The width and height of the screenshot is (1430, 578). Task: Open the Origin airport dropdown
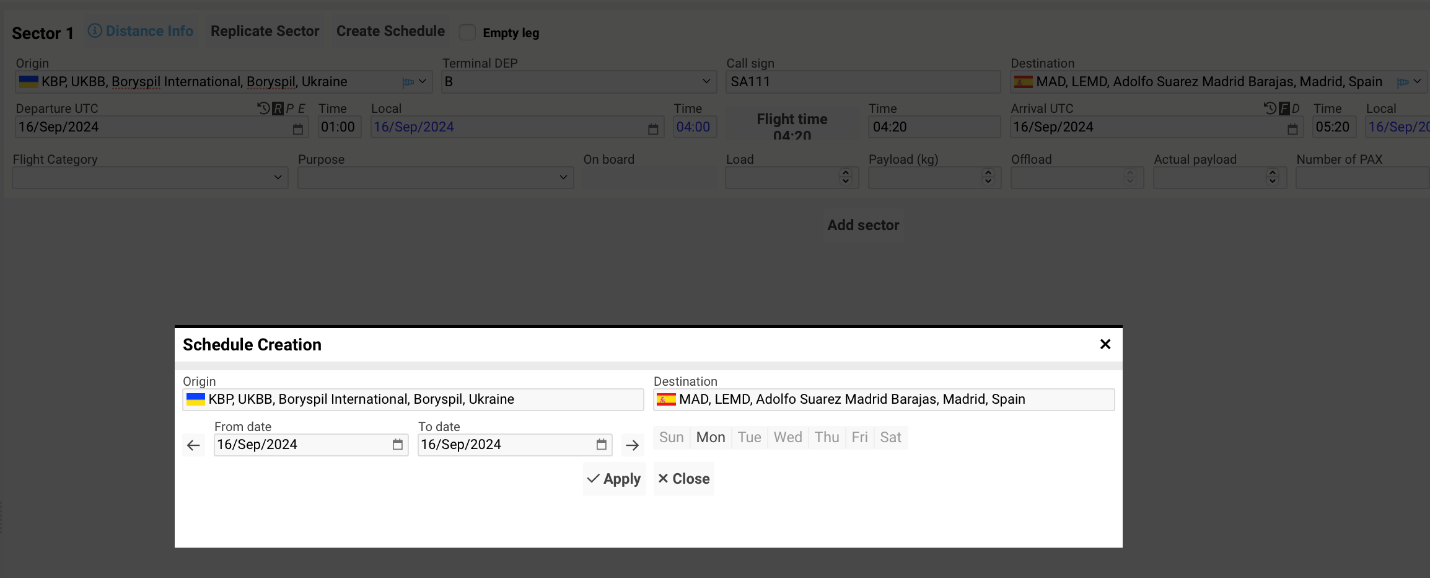[x=422, y=81]
